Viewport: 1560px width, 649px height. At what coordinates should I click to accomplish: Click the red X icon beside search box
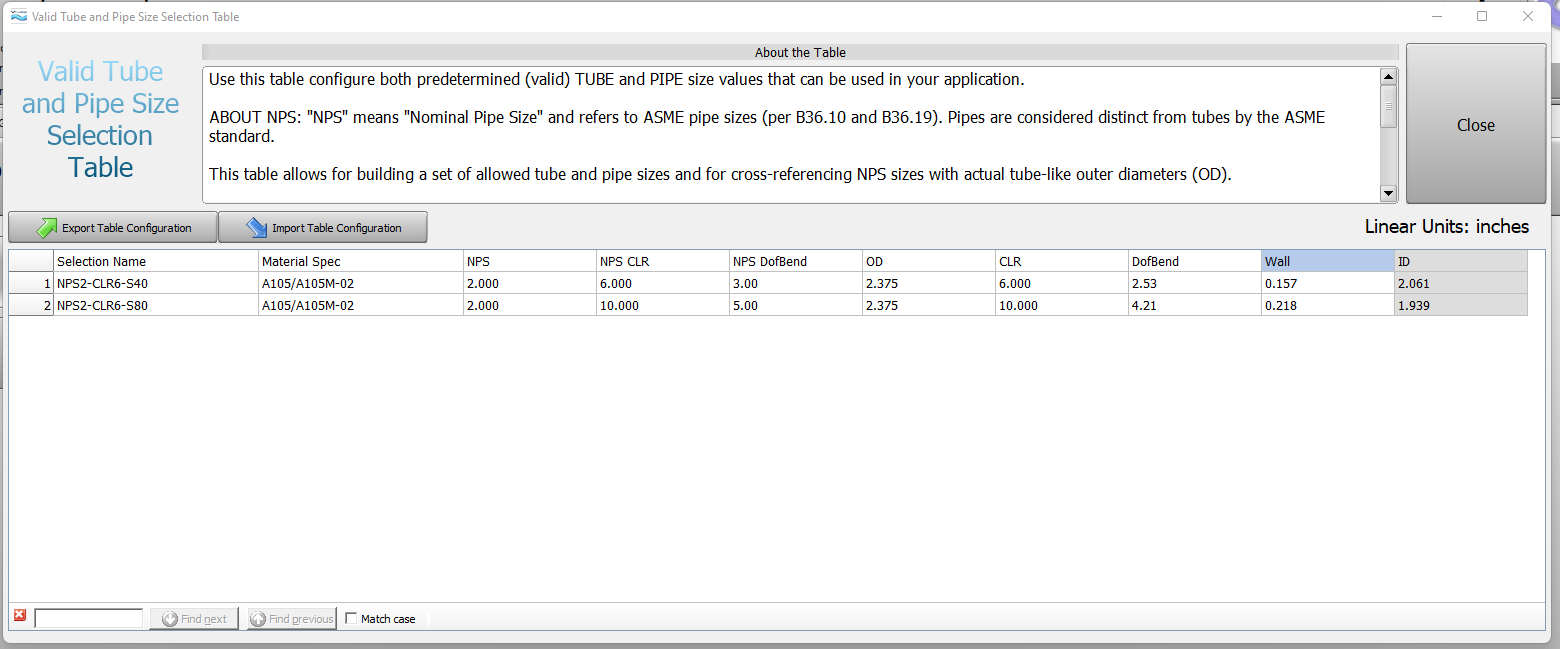20,616
